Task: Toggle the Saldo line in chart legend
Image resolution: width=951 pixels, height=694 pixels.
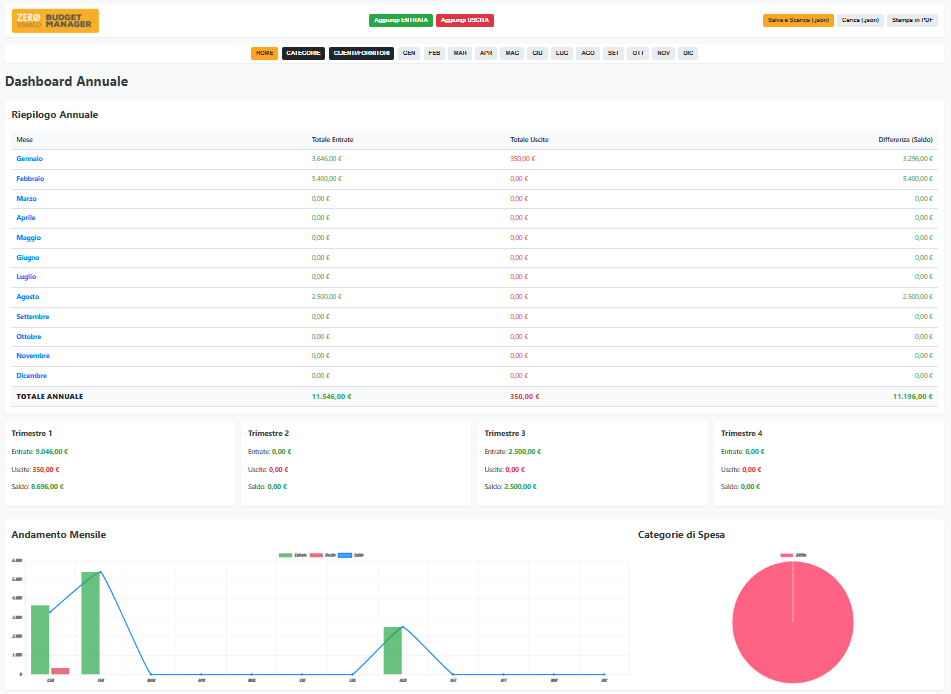Action: point(351,554)
